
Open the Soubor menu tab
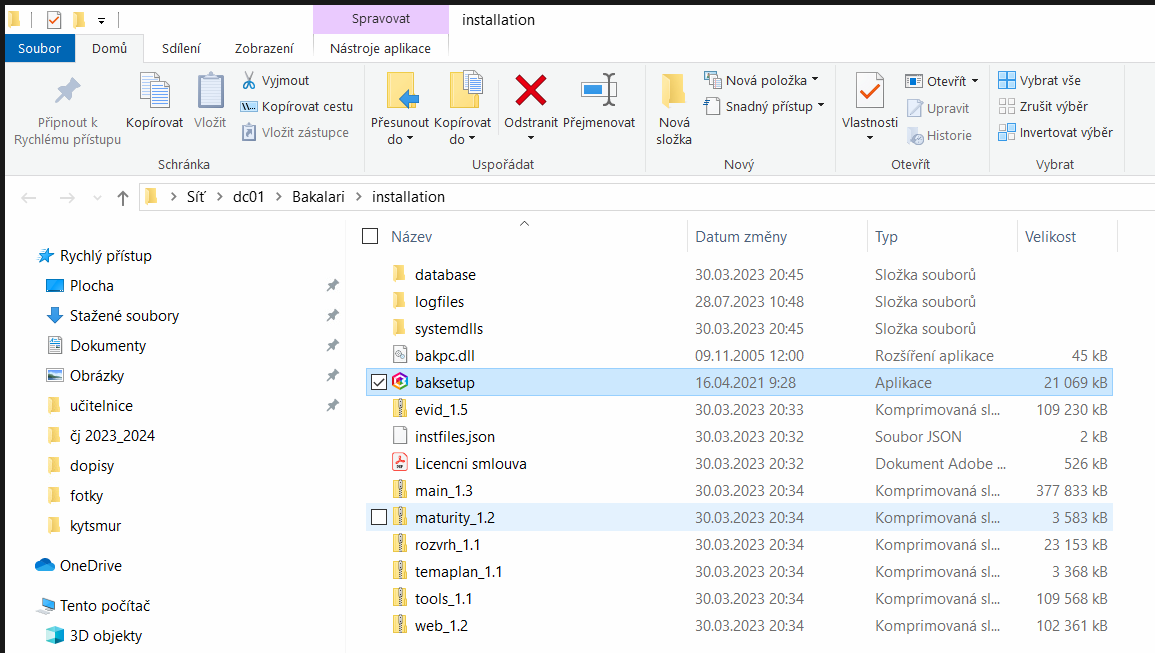click(39, 48)
